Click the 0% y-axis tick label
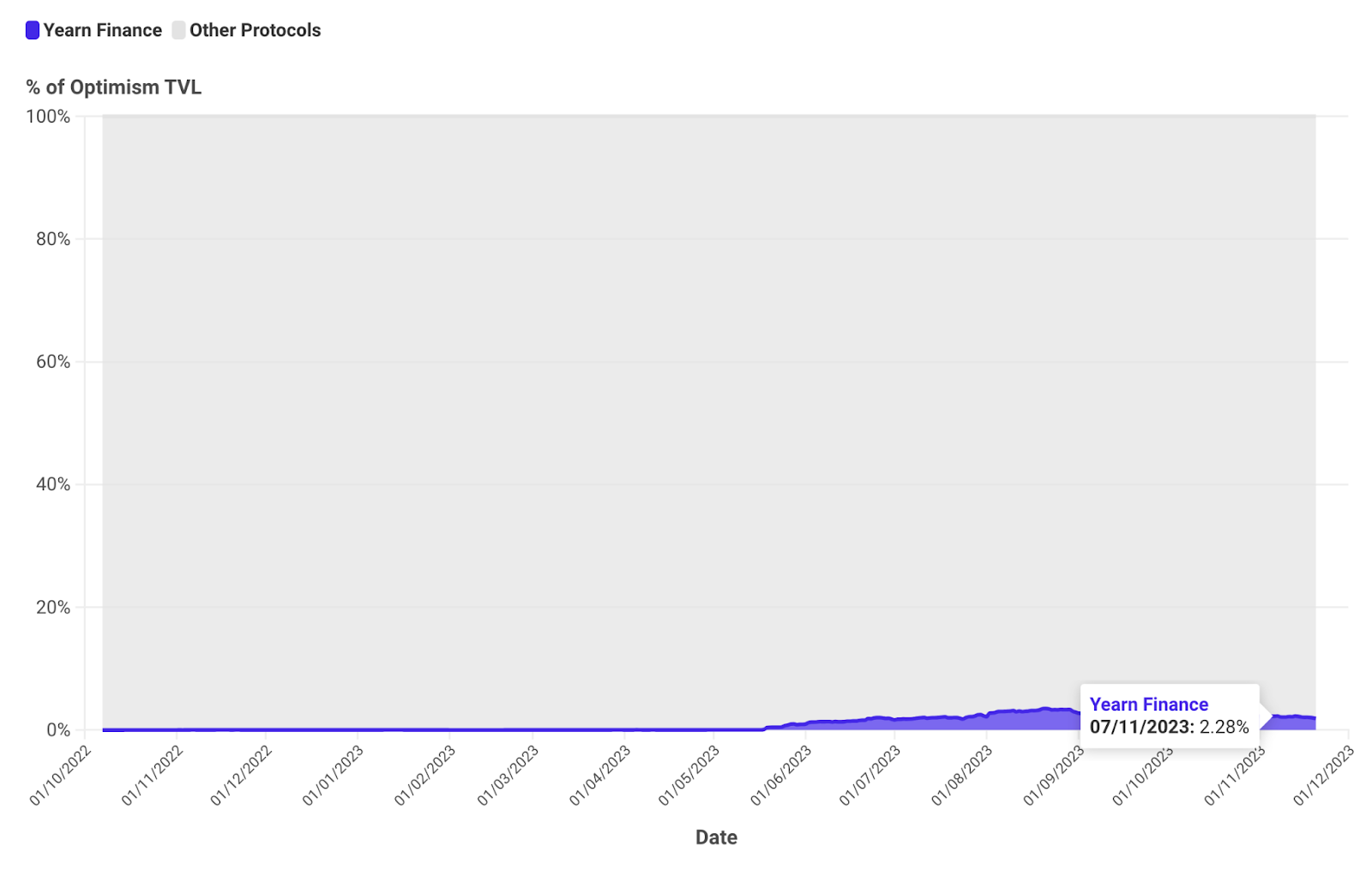Screen dimensions: 1372x870 (x=58, y=729)
